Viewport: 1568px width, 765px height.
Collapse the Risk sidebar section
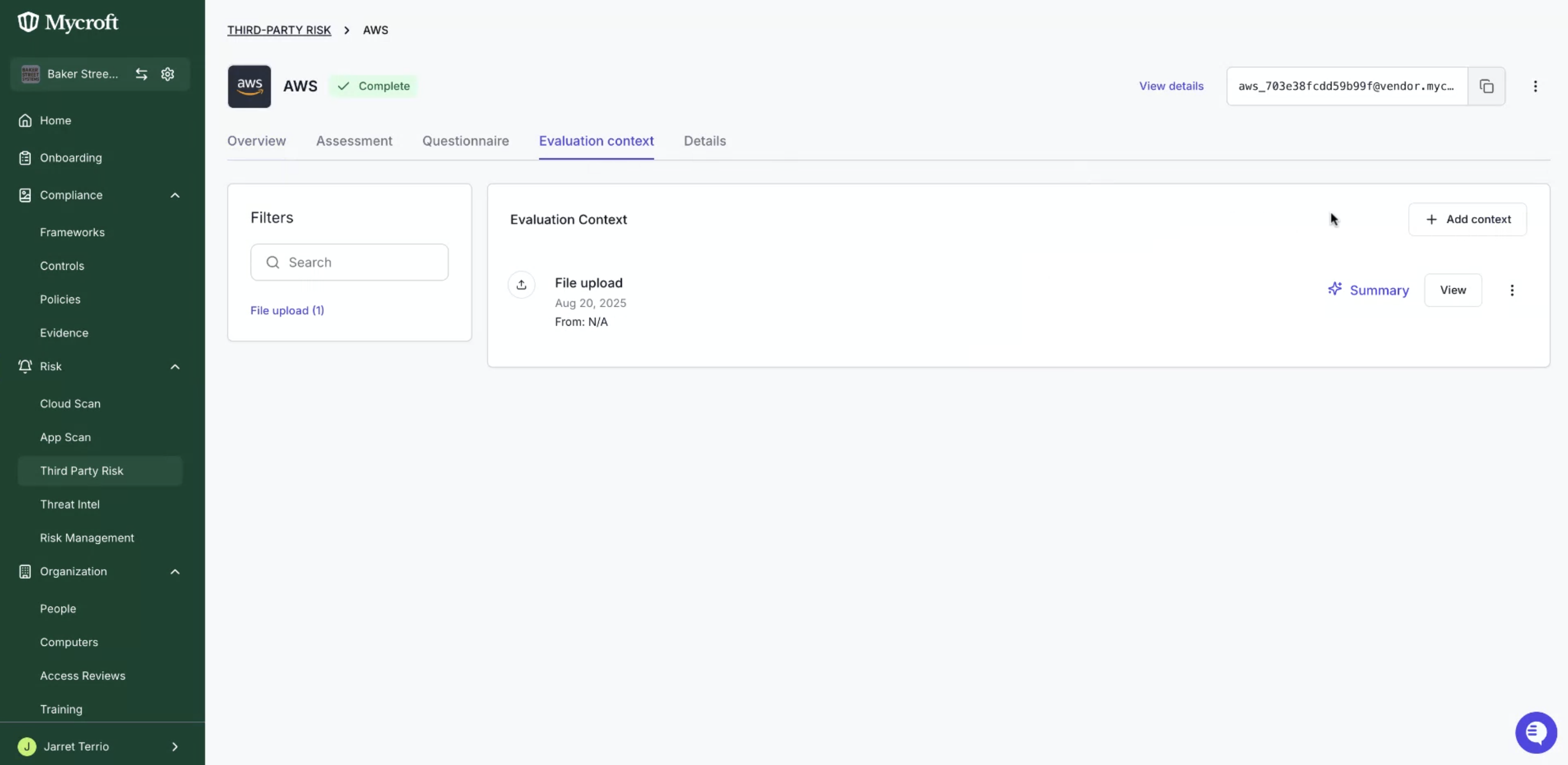[175, 366]
